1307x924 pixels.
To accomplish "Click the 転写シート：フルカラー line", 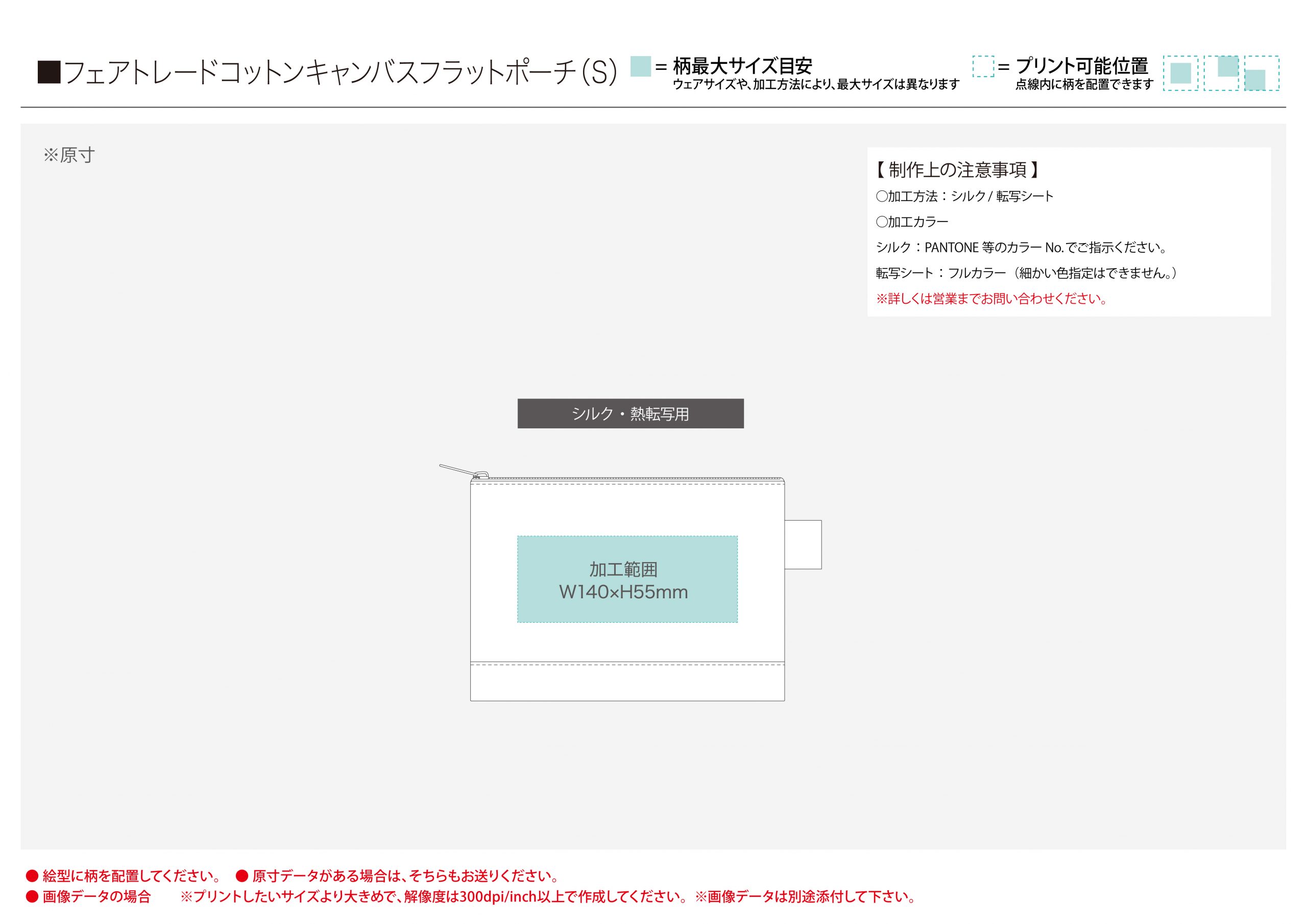I will pyautogui.click(x=1026, y=273).
